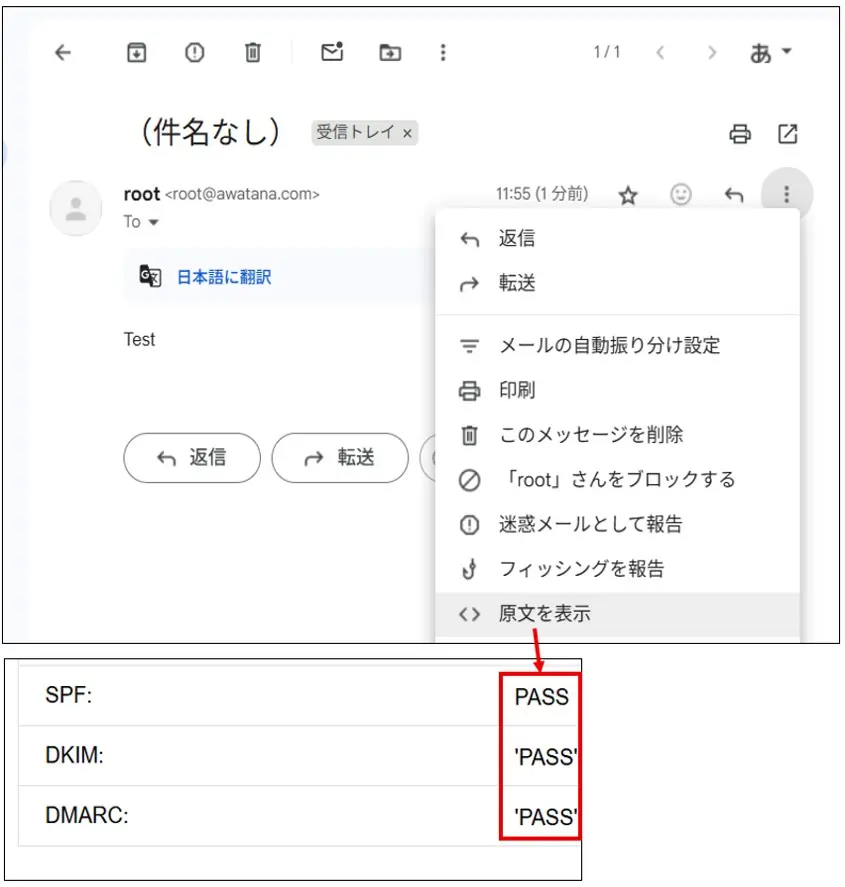Click the timestamp 11:55 (1 分前)
The image size is (845, 887).
tap(542, 194)
